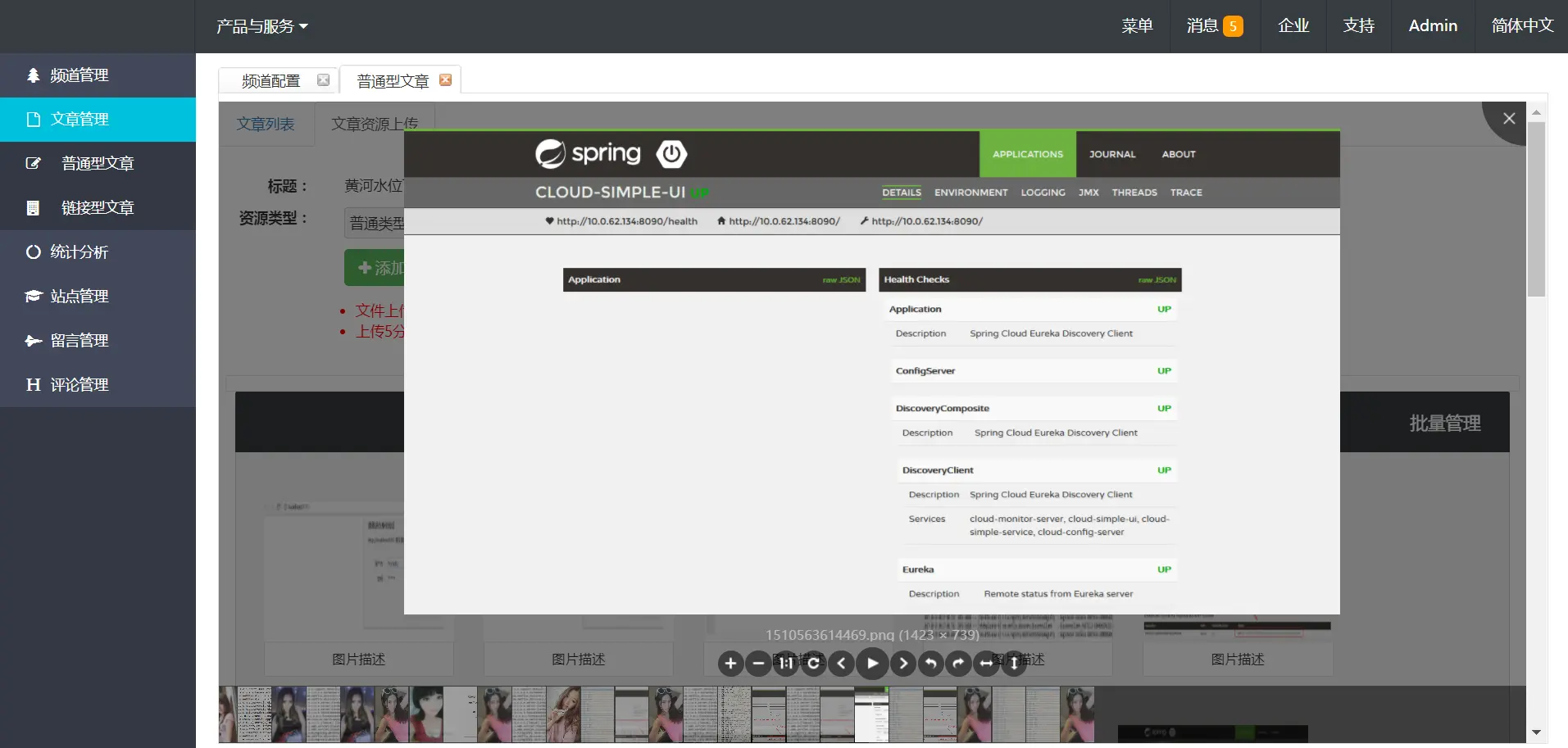Open the 简体中文 language menu
Image resolution: width=1568 pixels, height=748 pixels.
click(1522, 26)
